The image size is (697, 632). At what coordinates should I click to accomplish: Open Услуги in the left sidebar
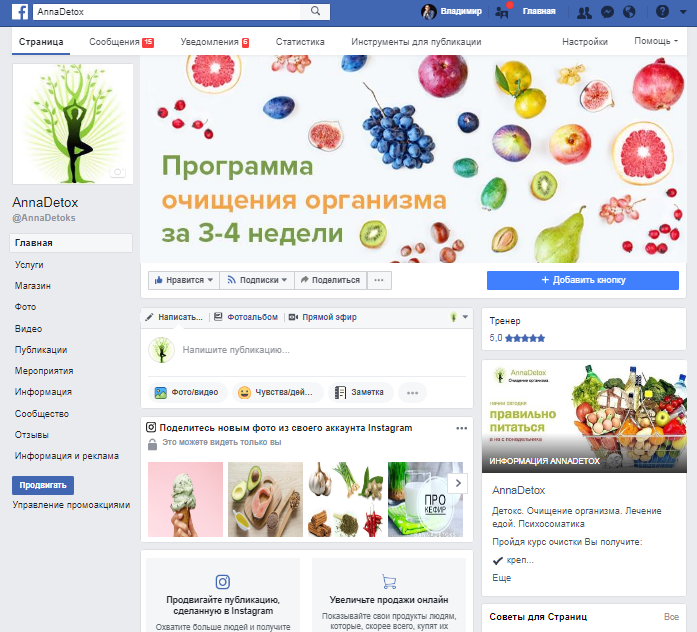coord(29,264)
